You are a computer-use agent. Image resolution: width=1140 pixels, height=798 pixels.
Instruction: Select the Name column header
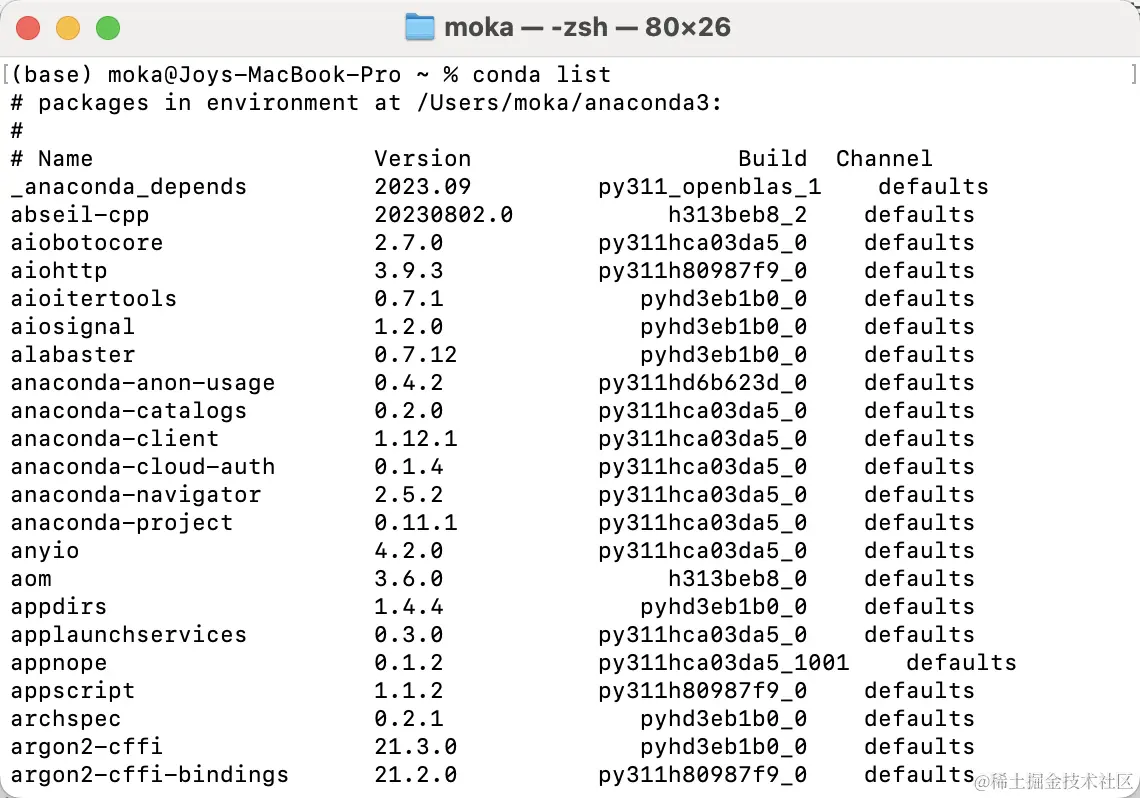pyautogui.click(x=65, y=158)
